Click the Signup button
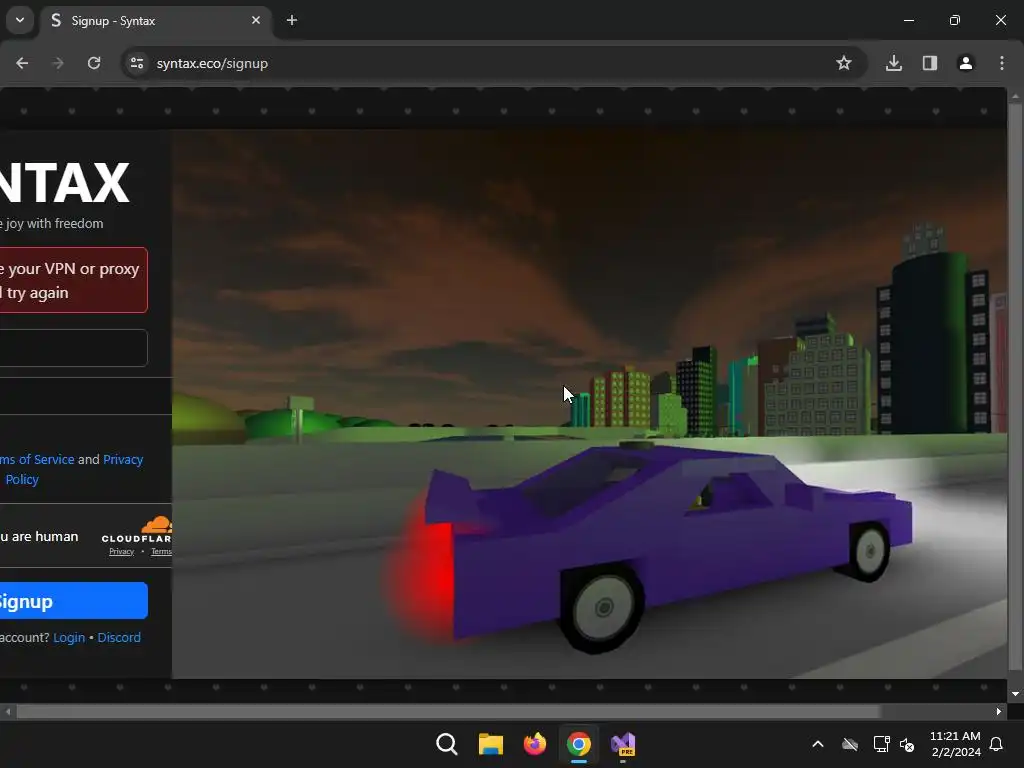 tap(74, 601)
